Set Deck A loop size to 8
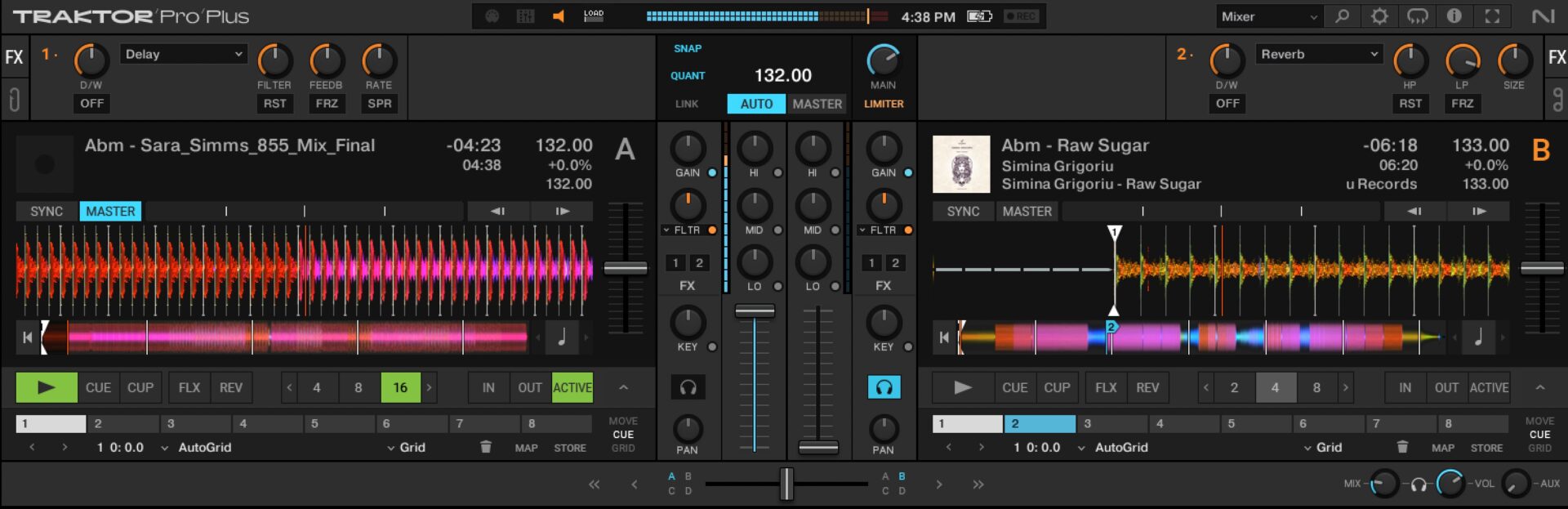This screenshot has height=509, width=1568. 358,387
